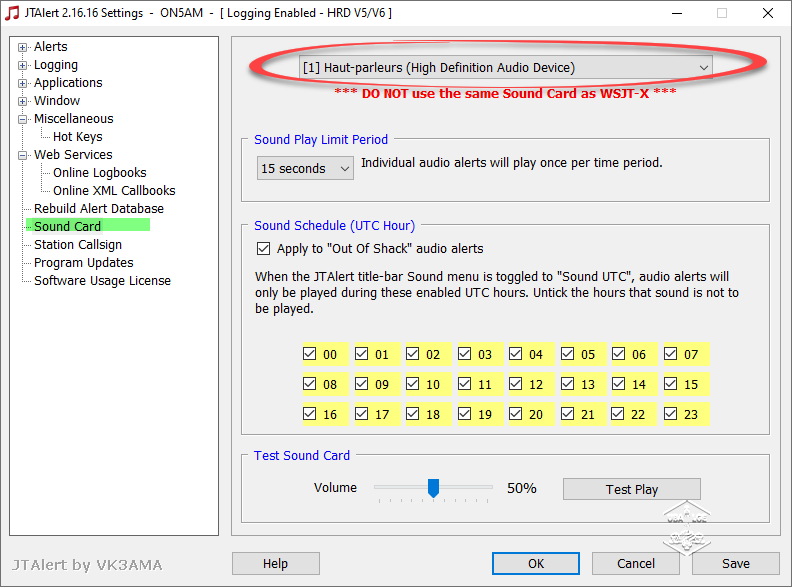Select Applications label in tree
Image resolution: width=792 pixels, height=587 pixels.
pos(68,83)
